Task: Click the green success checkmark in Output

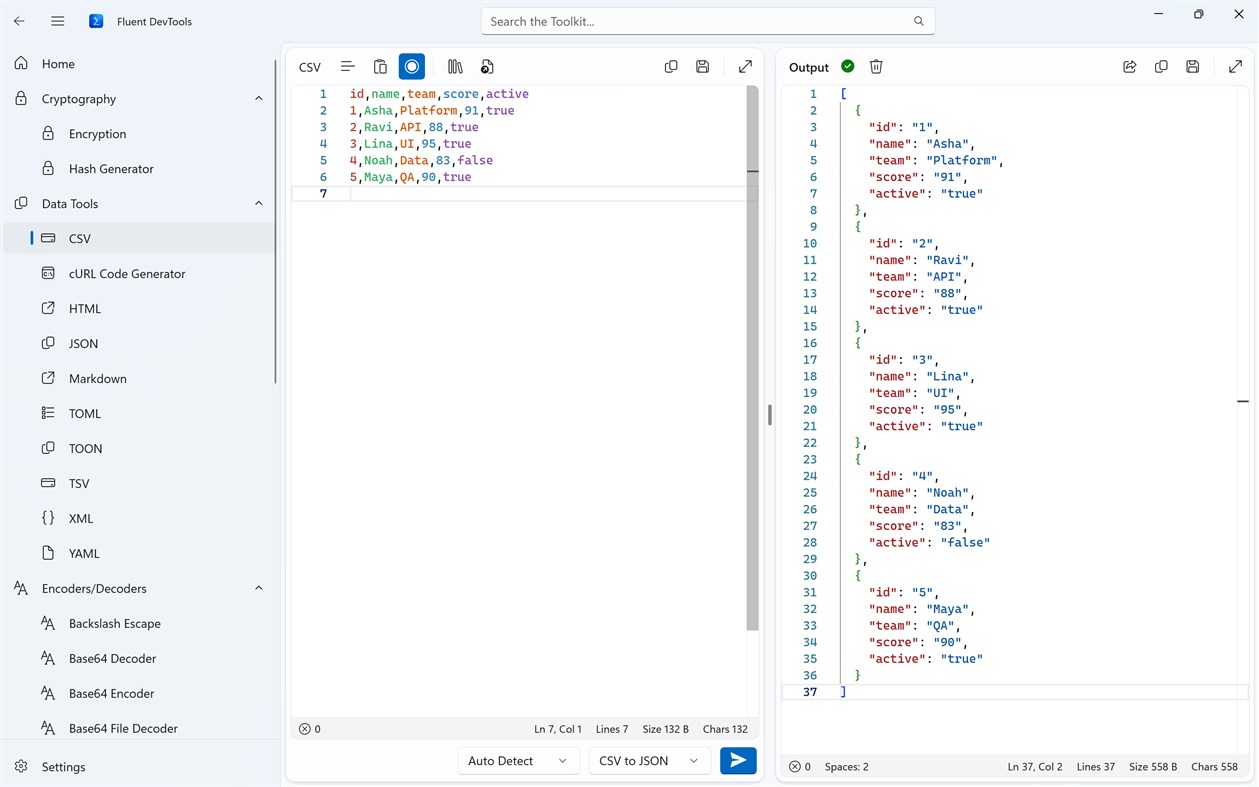Action: (x=848, y=66)
